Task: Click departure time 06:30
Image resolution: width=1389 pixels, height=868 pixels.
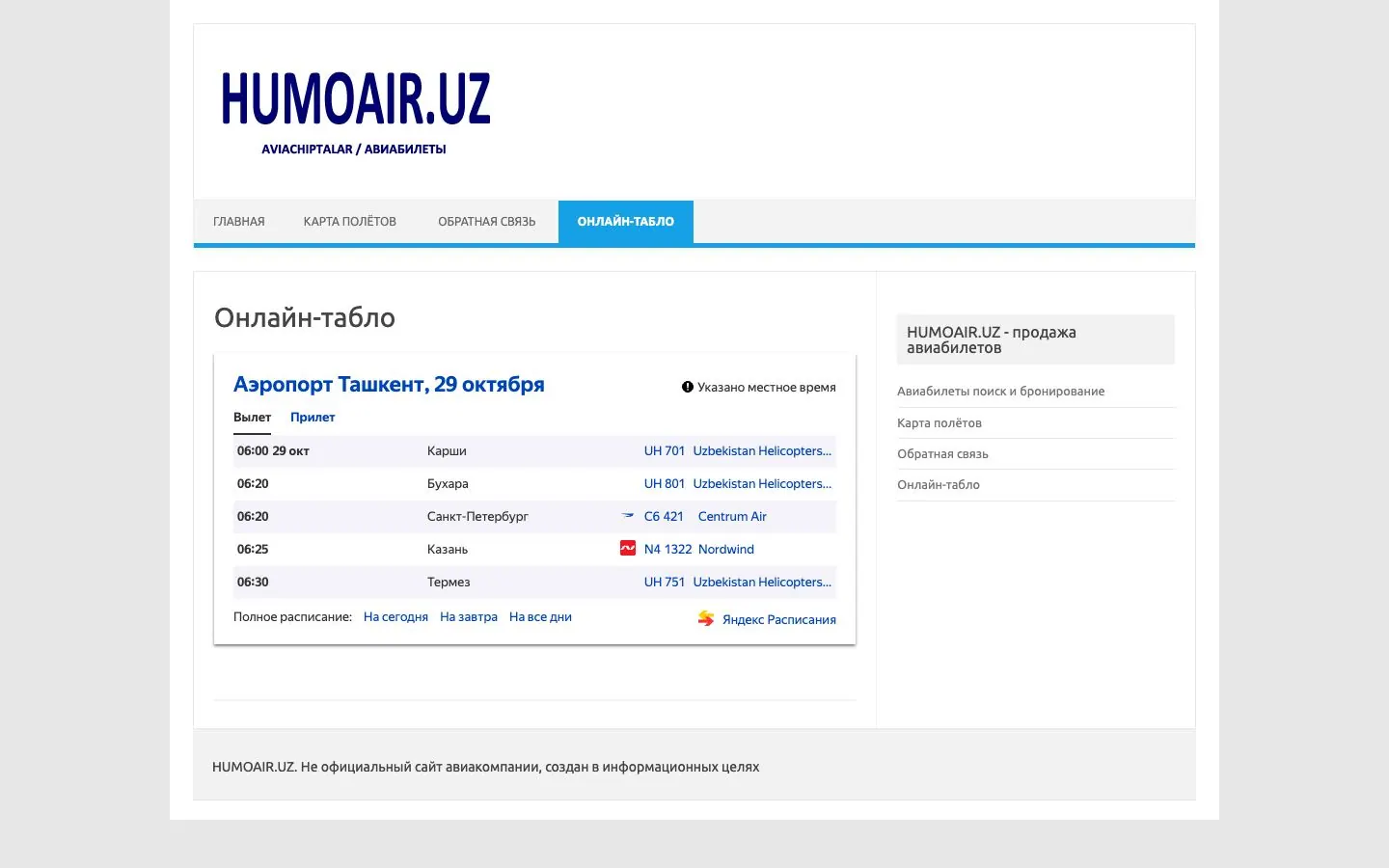Action: pyautogui.click(x=253, y=582)
